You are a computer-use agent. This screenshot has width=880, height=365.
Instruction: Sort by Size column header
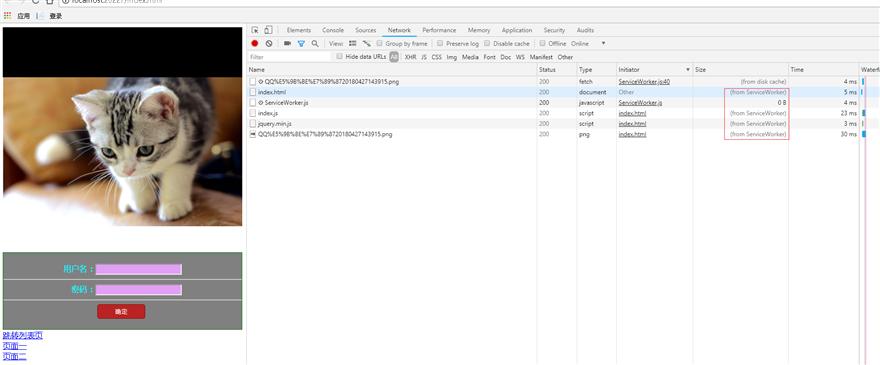tap(740, 70)
